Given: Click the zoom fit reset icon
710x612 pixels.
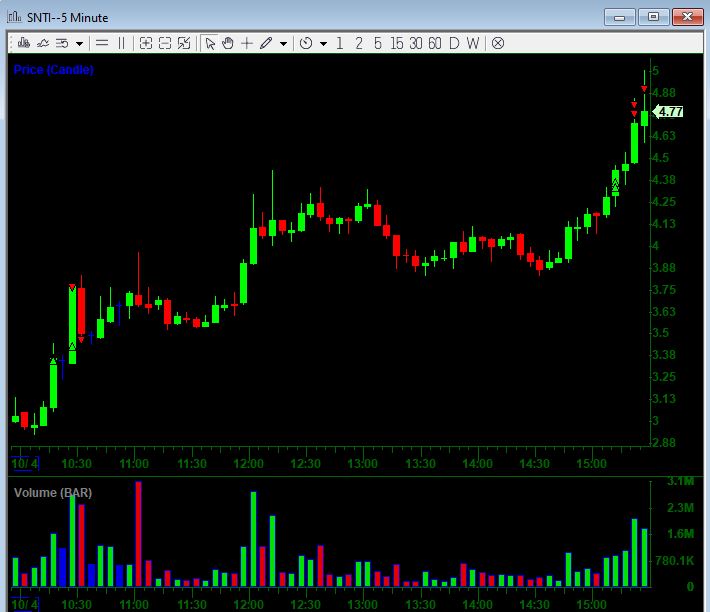Looking at the screenshot, I should pyautogui.click(x=184, y=43).
